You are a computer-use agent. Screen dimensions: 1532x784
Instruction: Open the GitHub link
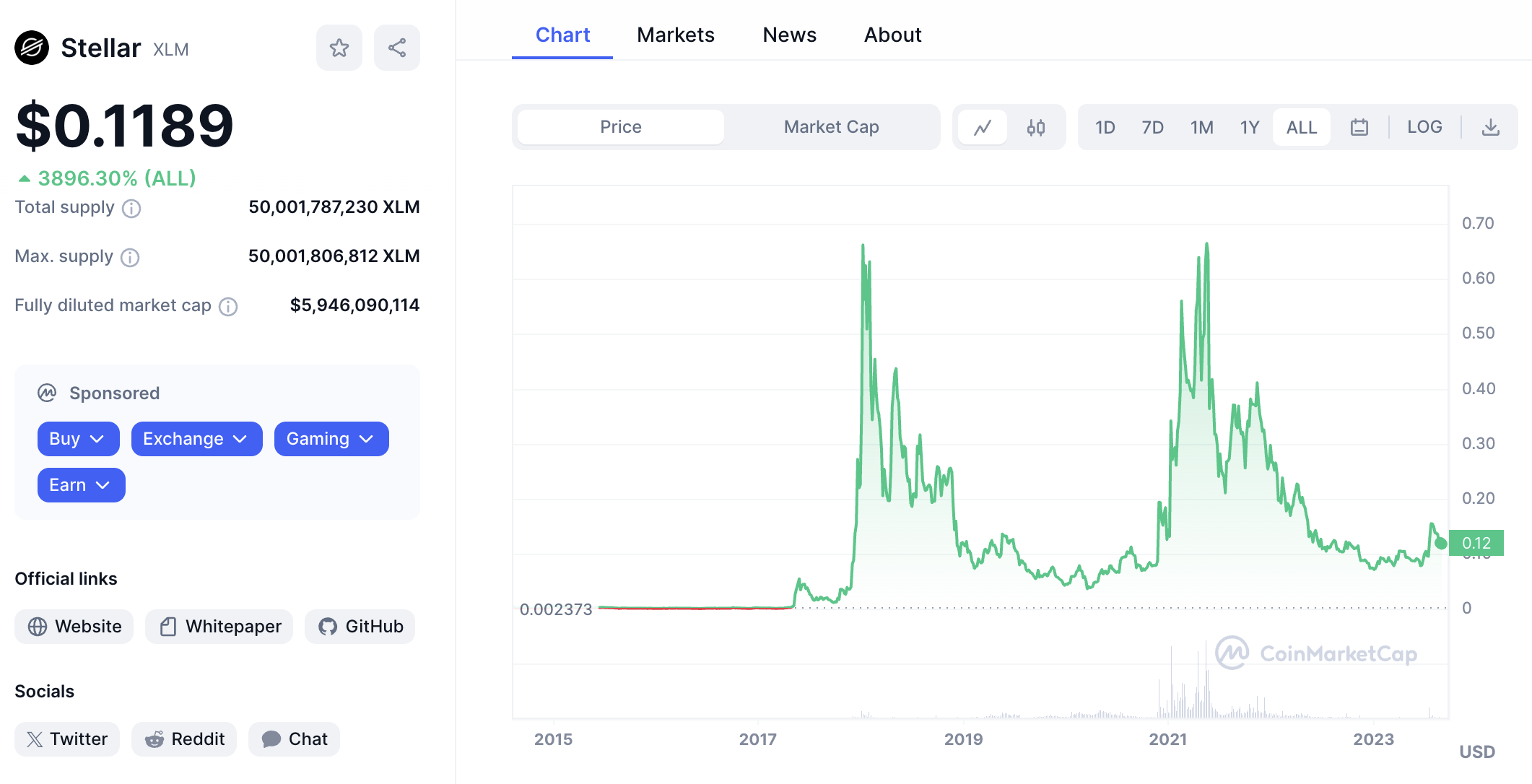[360, 627]
